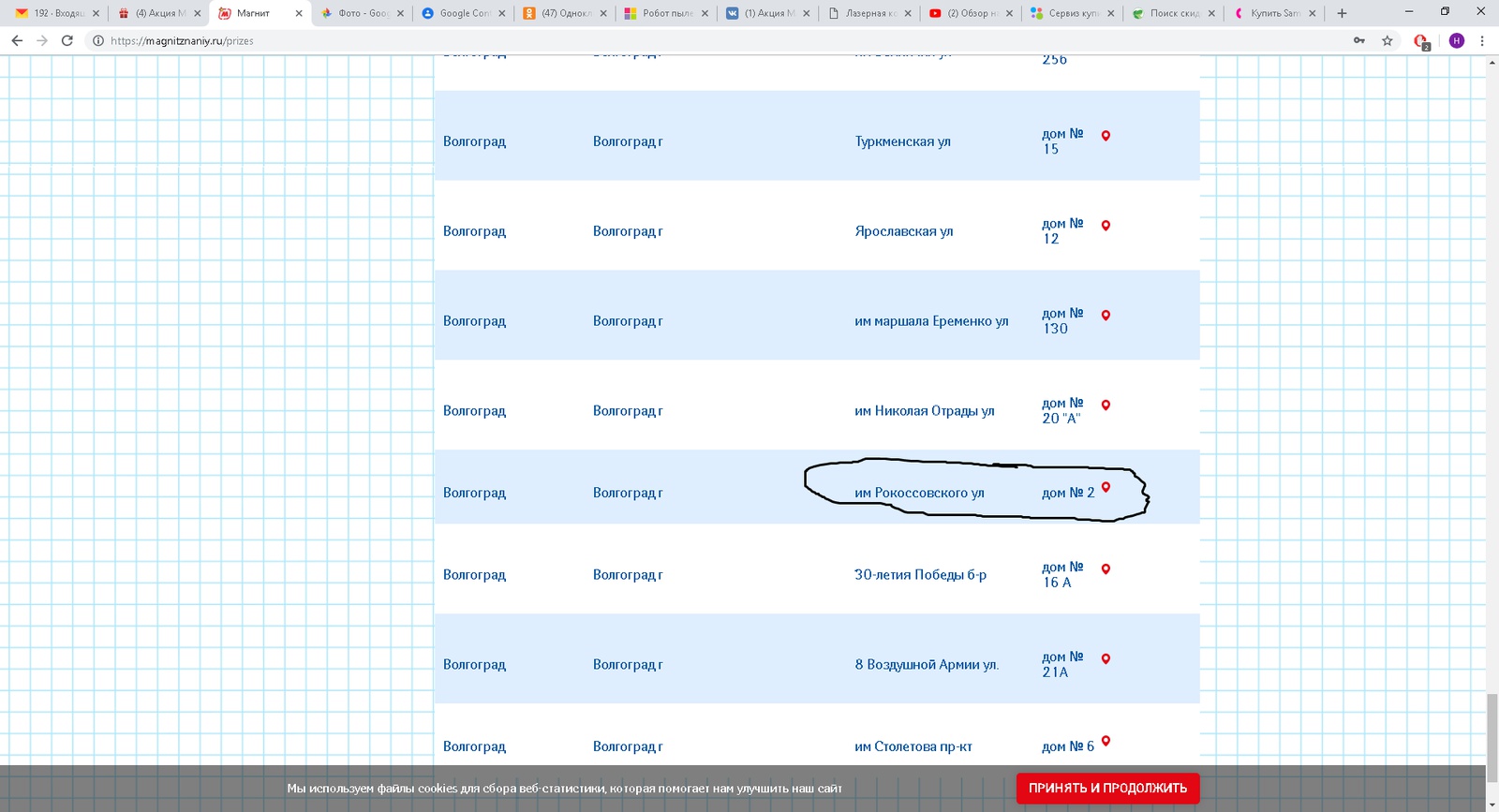Open a new browser tab
Image resolution: width=1499 pixels, height=812 pixels.
pyautogui.click(x=1342, y=13)
